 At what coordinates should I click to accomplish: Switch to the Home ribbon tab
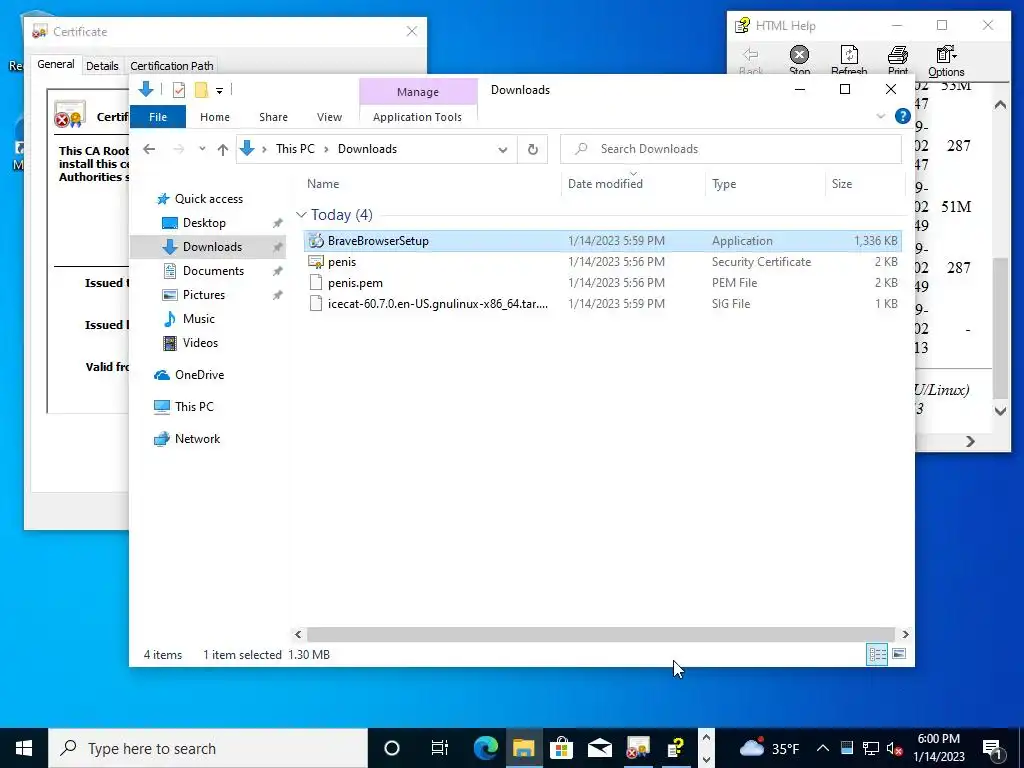tap(215, 117)
